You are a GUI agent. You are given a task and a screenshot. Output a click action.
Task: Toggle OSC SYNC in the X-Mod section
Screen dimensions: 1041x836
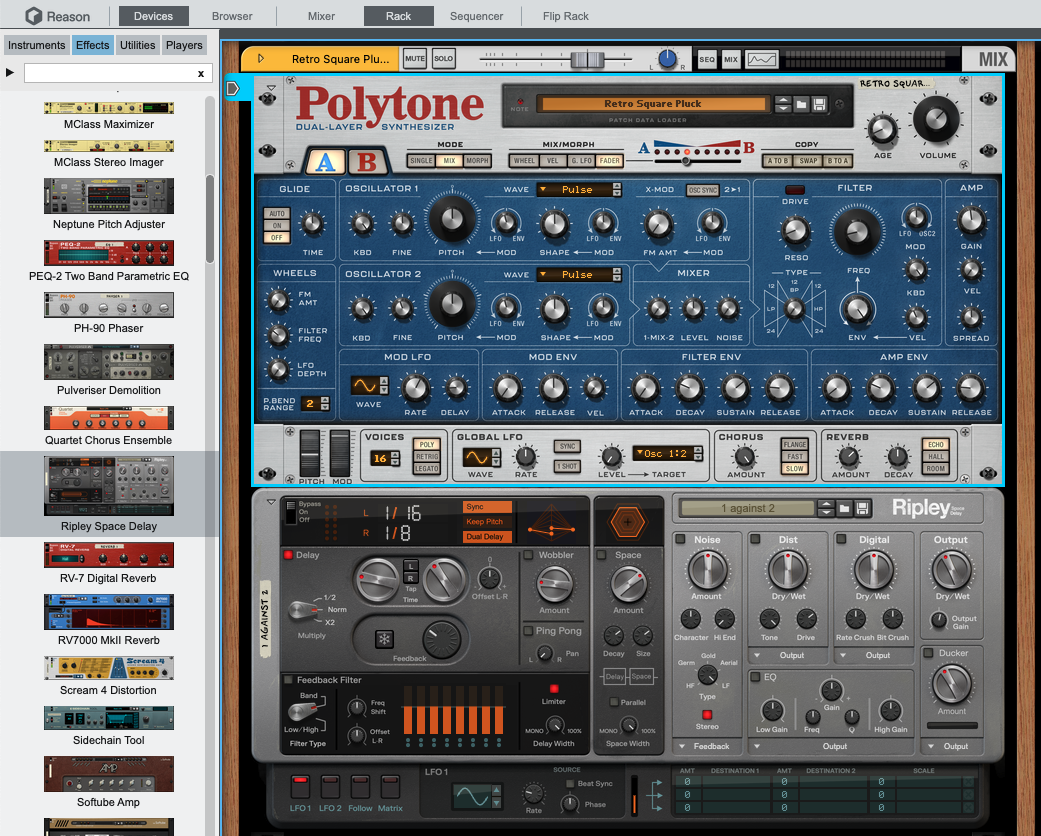702,190
